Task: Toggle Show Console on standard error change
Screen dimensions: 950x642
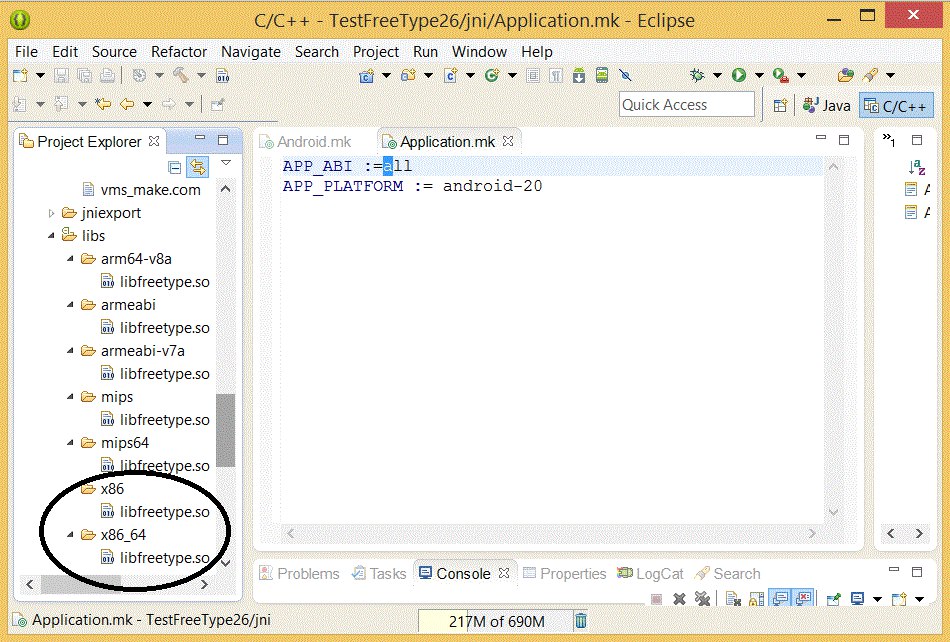Action: pos(803,599)
